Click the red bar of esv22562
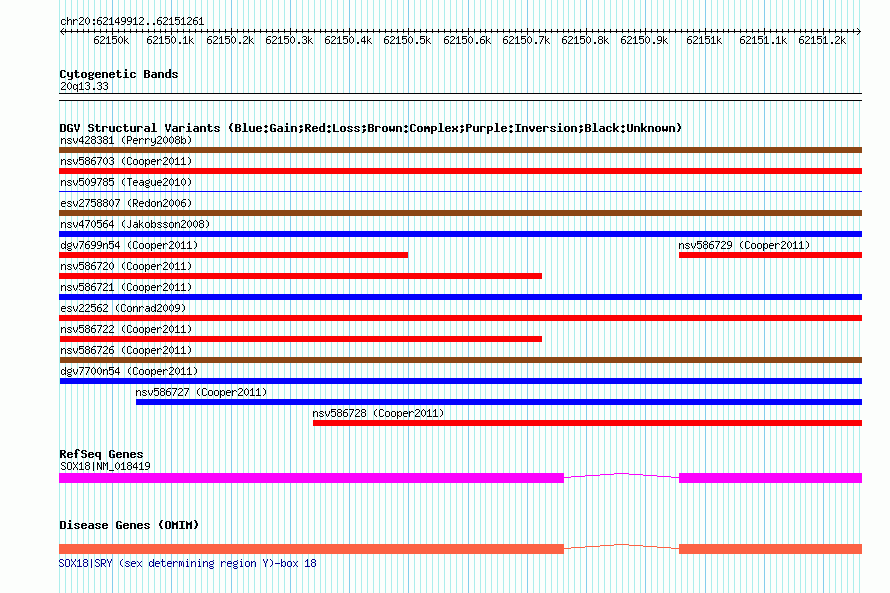890x593 pixels. pyautogui.click(x=460, y=318)
